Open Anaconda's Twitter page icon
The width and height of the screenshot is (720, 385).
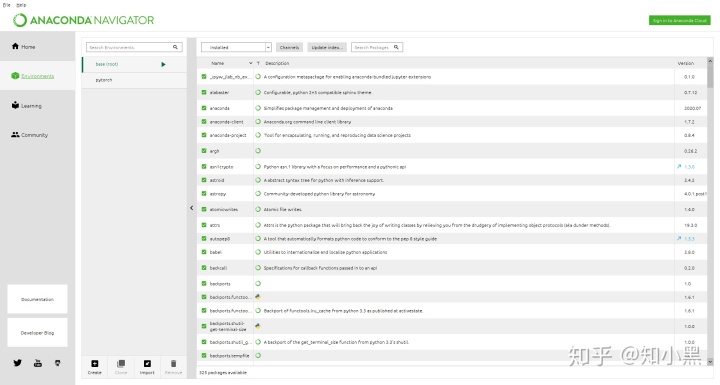[x=17, y=363]
